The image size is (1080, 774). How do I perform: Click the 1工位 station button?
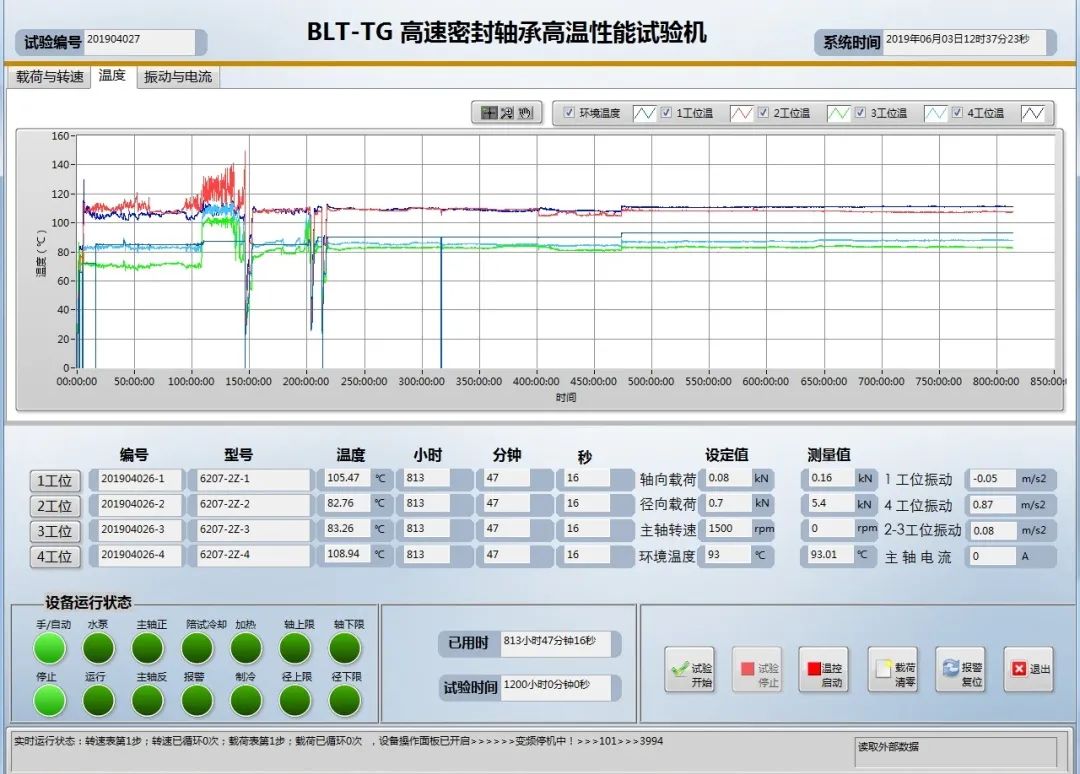55,481
